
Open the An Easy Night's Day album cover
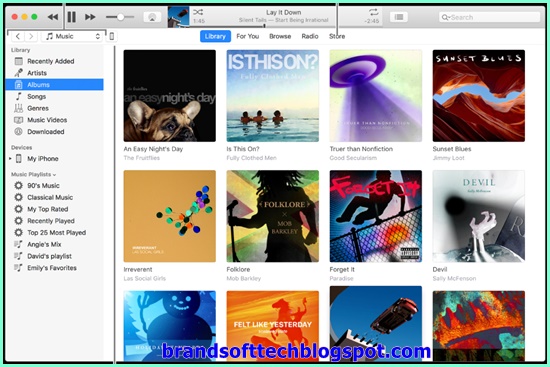coord(169,95)
